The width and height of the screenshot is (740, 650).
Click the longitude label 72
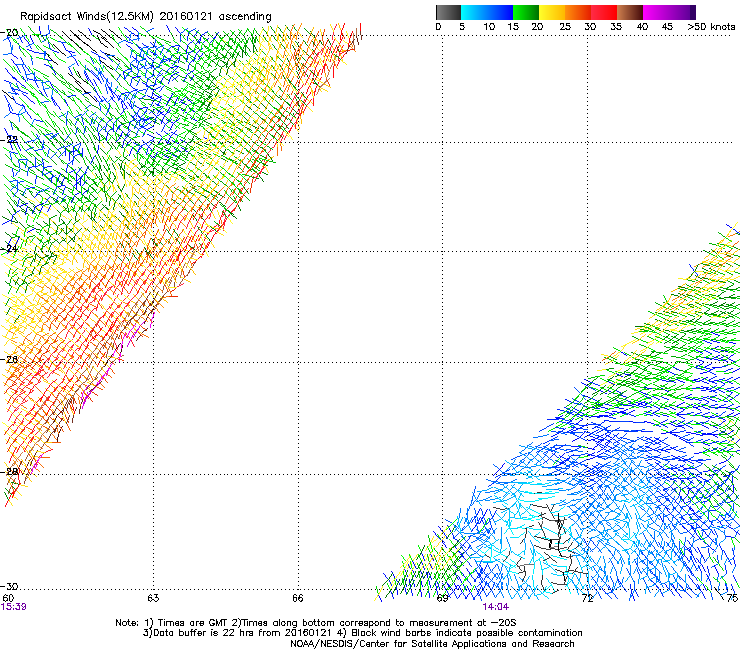coord(587,598)
